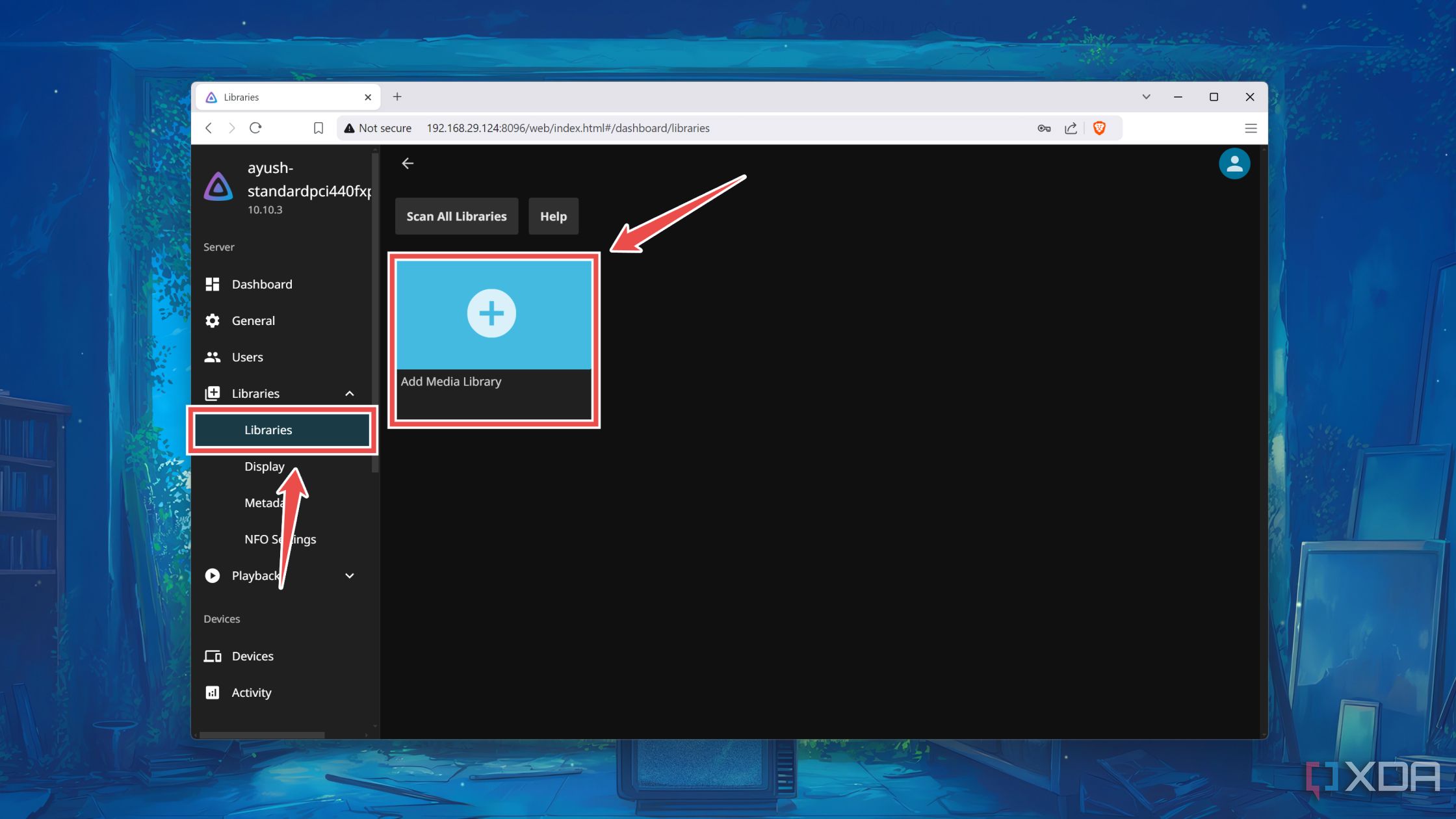Open Display settings page
Viewport: 1456px width, 819px height.
[x=264, y=465]
